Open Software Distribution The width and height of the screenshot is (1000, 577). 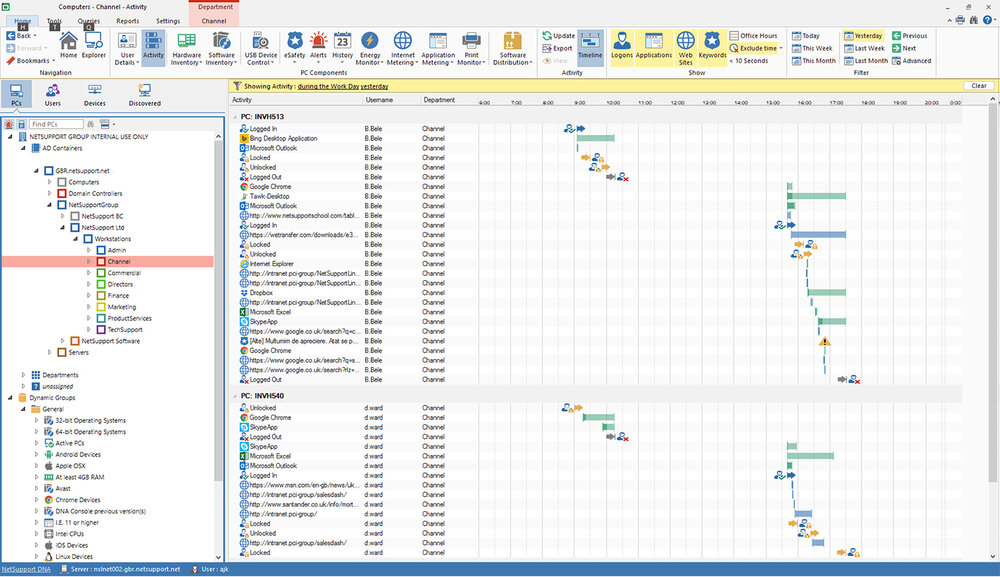[513, 48]
